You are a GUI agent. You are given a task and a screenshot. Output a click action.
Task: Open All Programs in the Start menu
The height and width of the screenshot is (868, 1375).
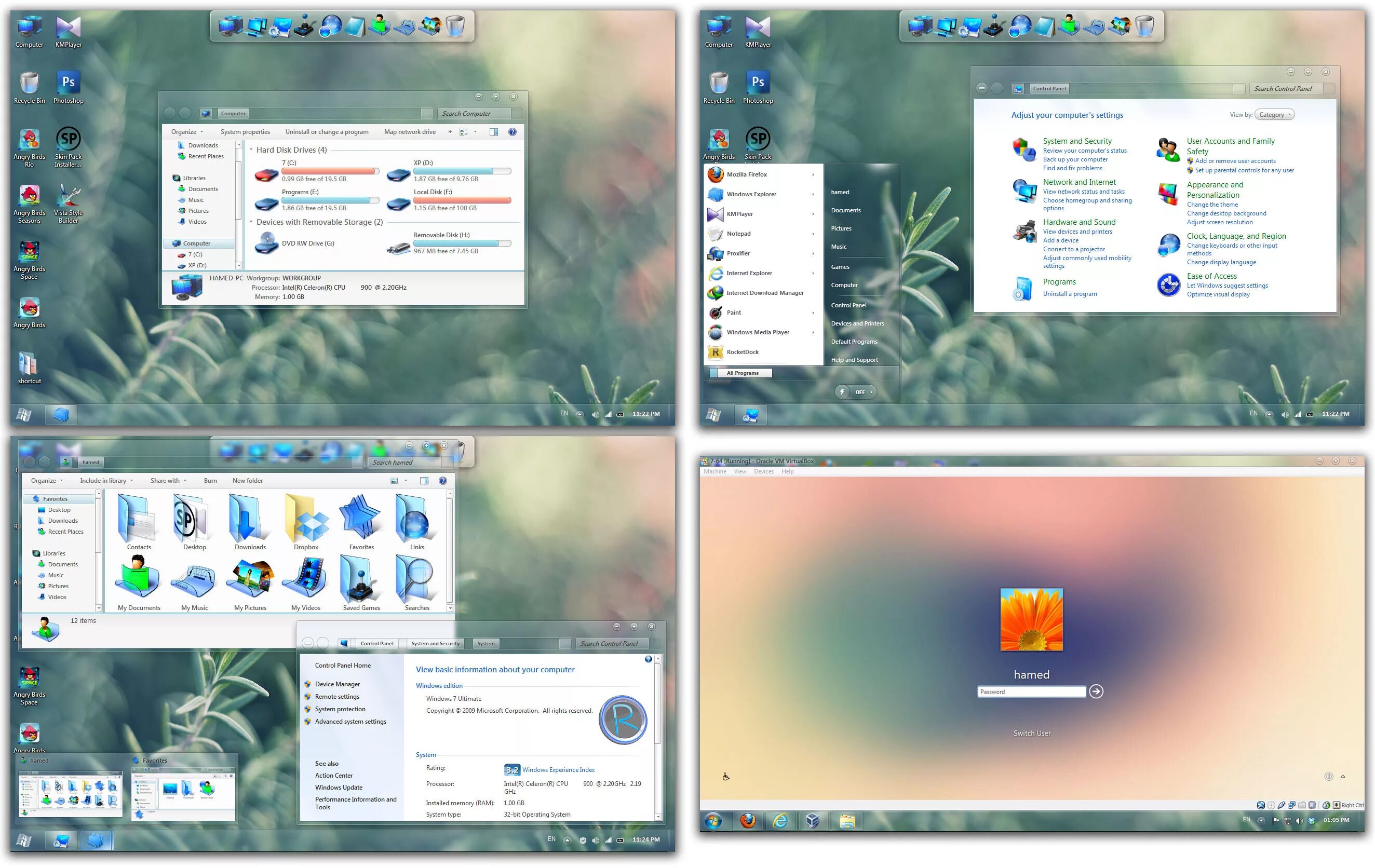tap(741, 372)
